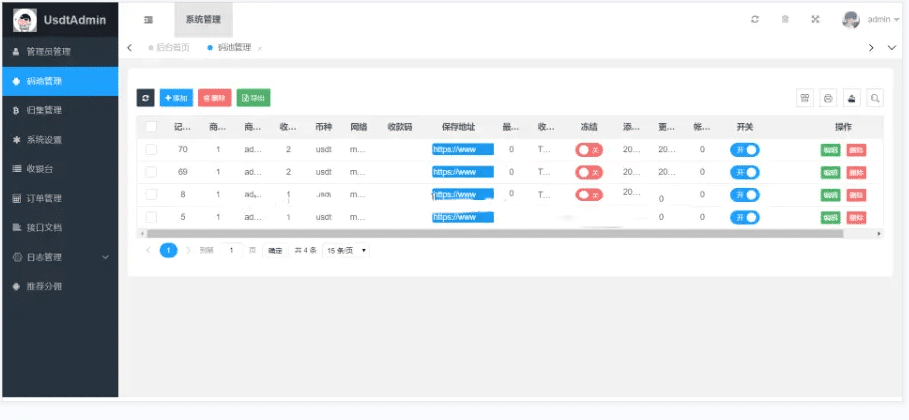This screenshot has height=420, width=909.
Task: Open 归集管理 in the sidebar
Action: 60,110
